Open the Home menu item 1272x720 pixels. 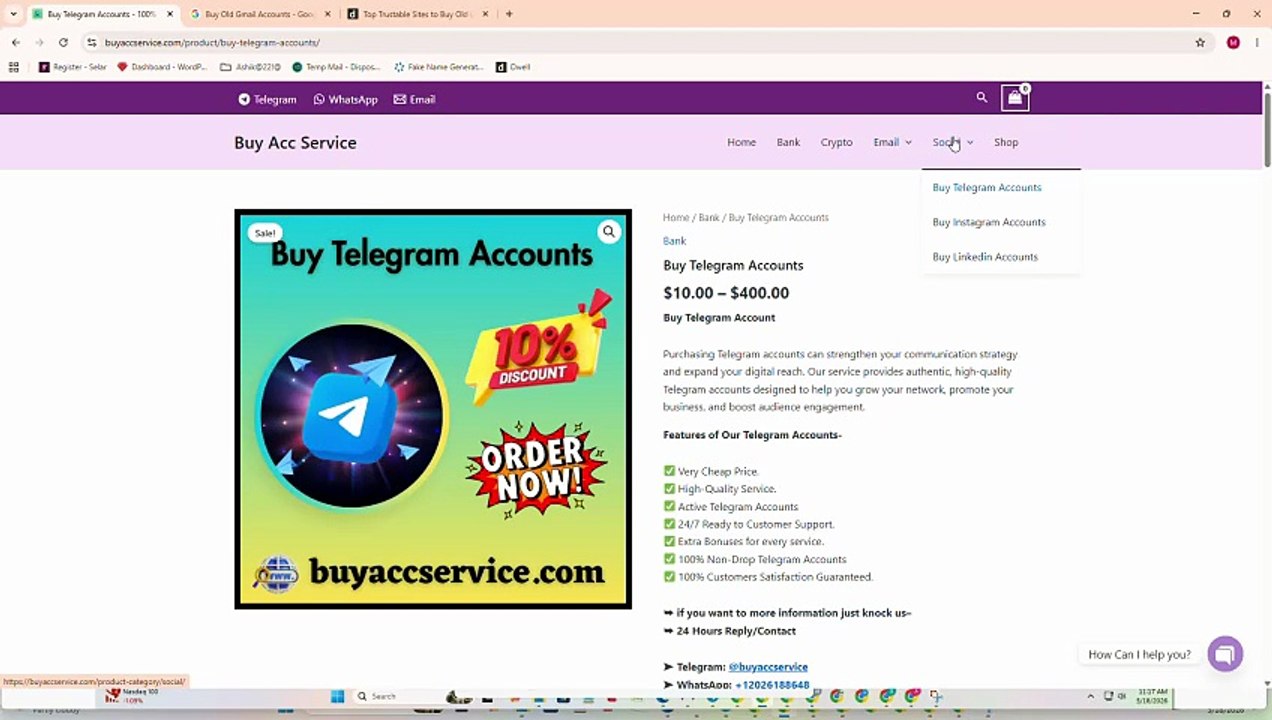tap(741, 142)
